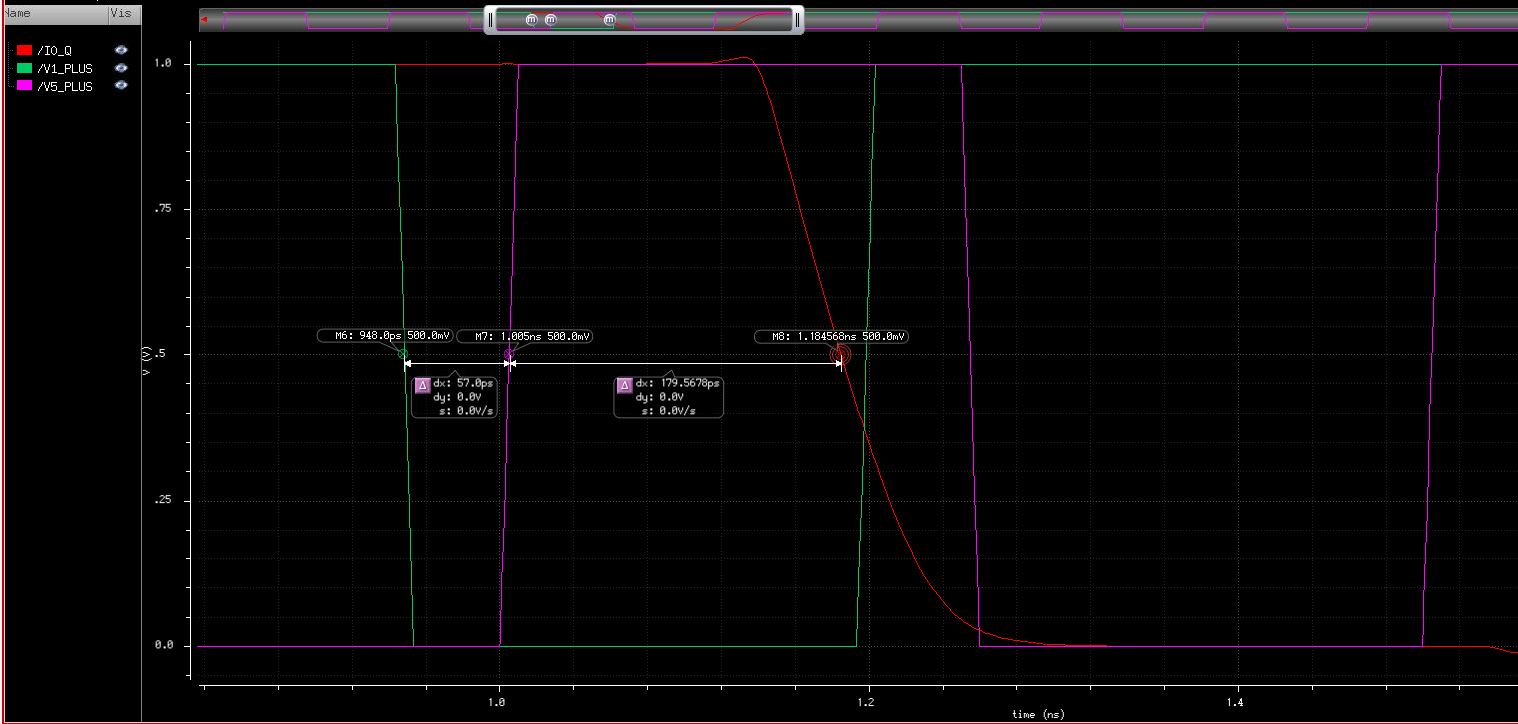Click the left handle of the zoom window
The height and width of the screenshot is (724, 1518).
pos(490,19)
